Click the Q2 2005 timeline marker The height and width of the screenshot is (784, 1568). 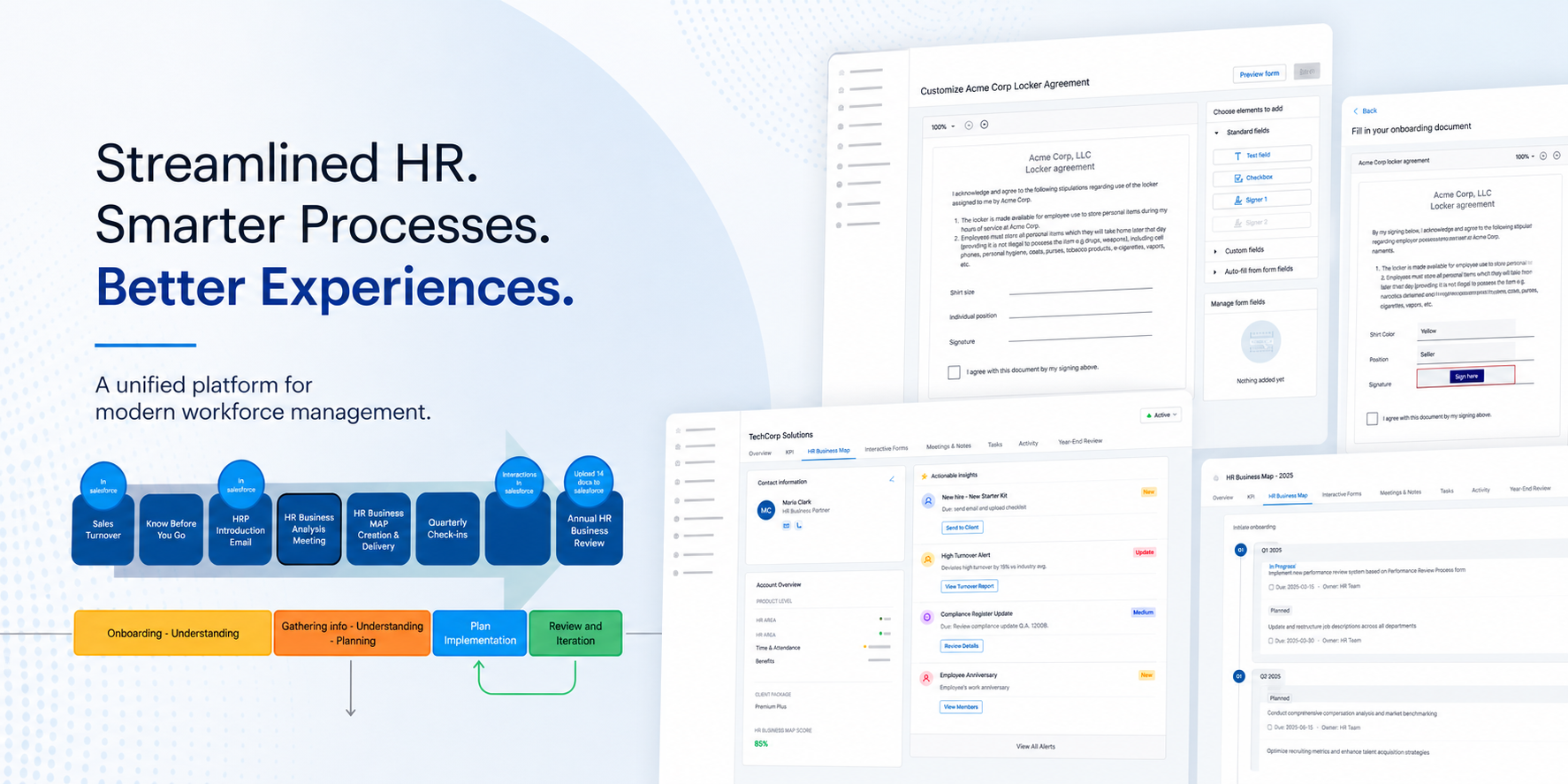pyautogui.click(x=1239, y=676)
